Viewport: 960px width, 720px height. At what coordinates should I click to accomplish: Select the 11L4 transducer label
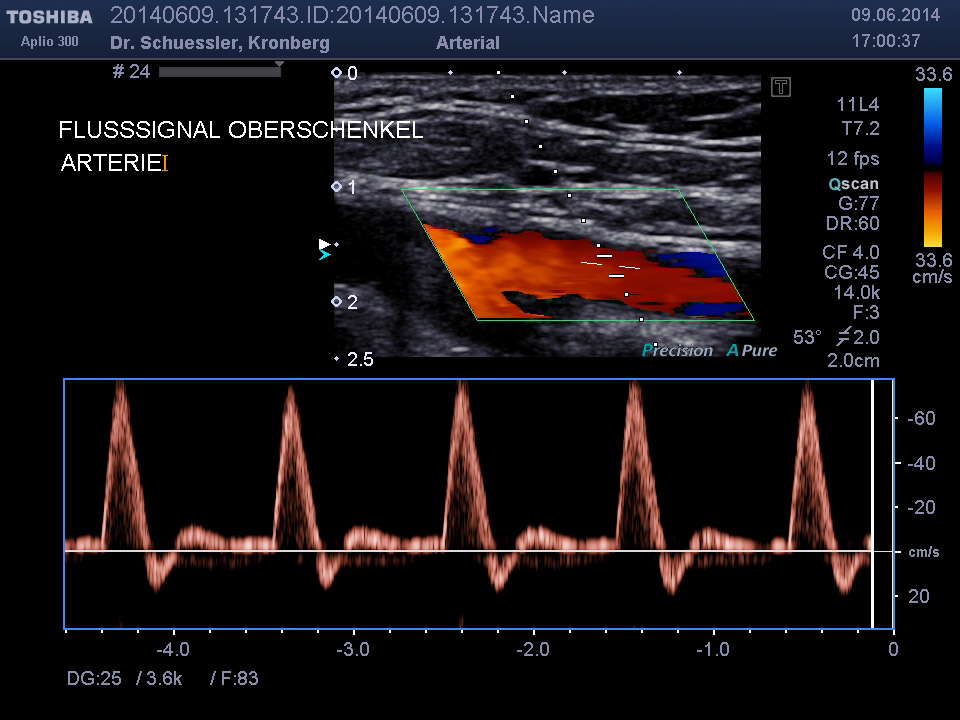(857, 105)
